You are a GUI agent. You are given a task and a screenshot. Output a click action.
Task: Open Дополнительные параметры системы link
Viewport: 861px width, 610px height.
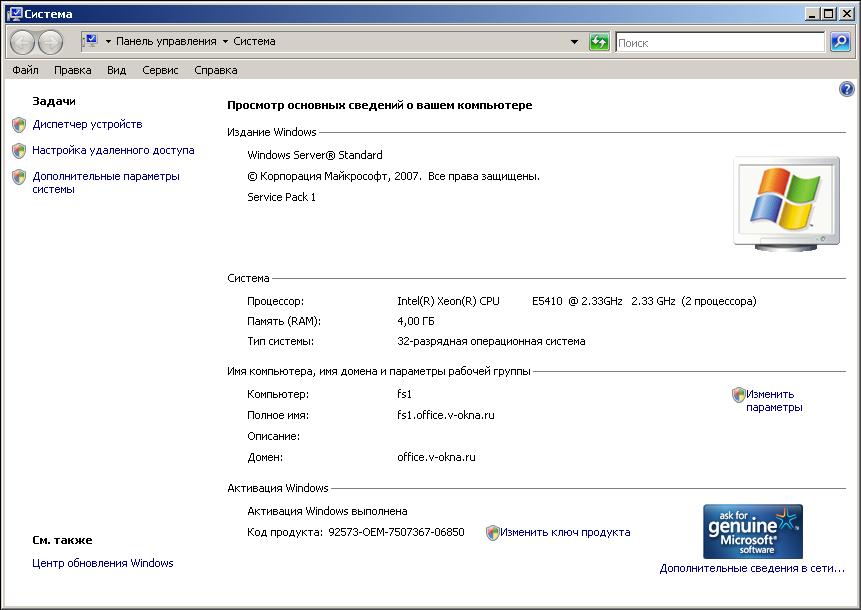(x=106, y=183)
